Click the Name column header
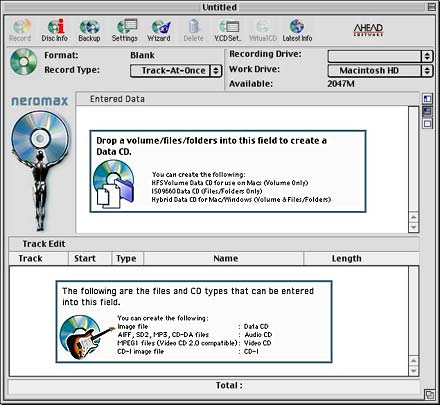The image size is (440, 405). [x=224, y=259]
